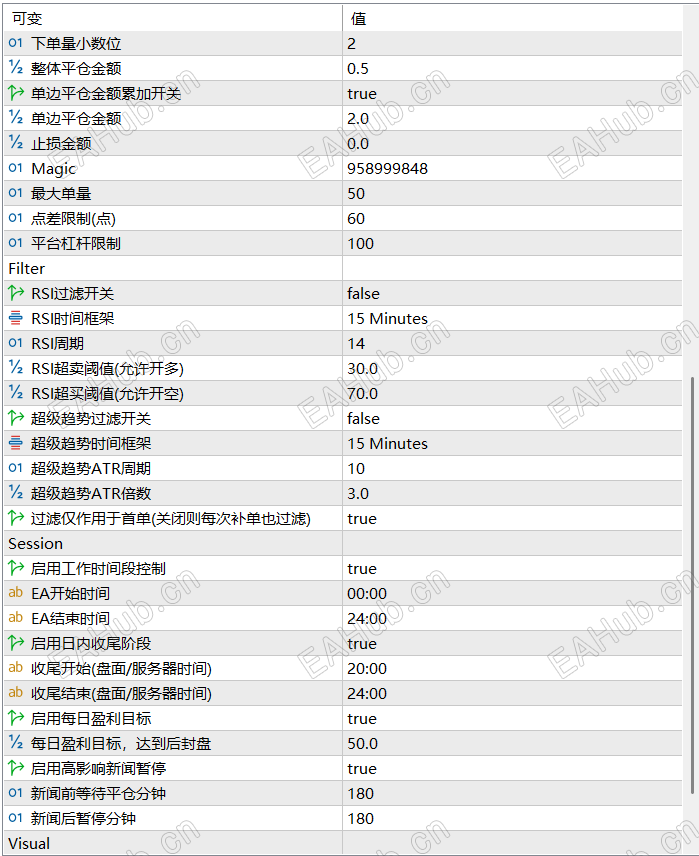Click the integer icon beside 新闻前等待平仓分钟
This screenshot has height=856, width=699.
[x=15, y=793]
